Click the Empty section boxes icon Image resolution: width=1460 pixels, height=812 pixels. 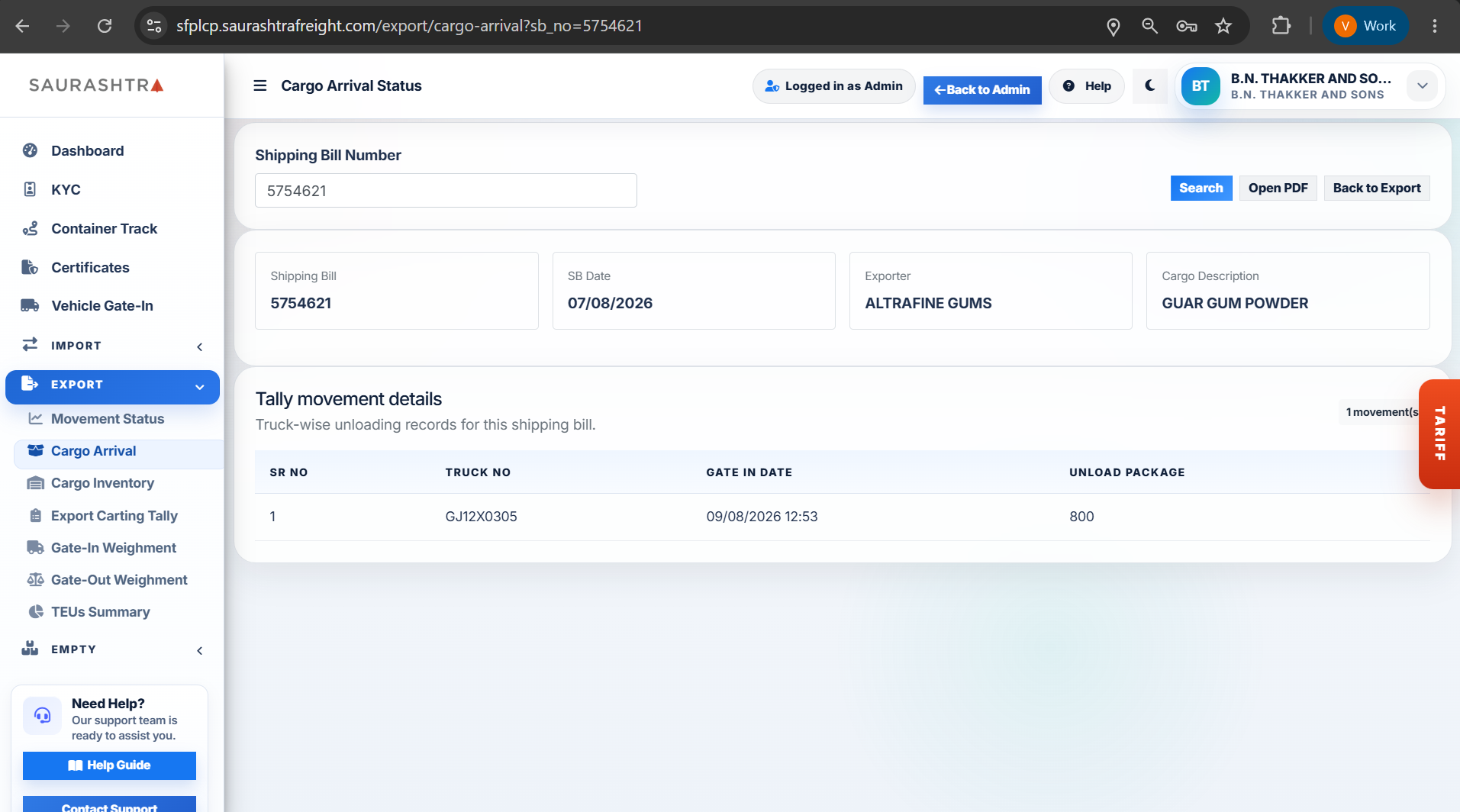tap(30, 649)
